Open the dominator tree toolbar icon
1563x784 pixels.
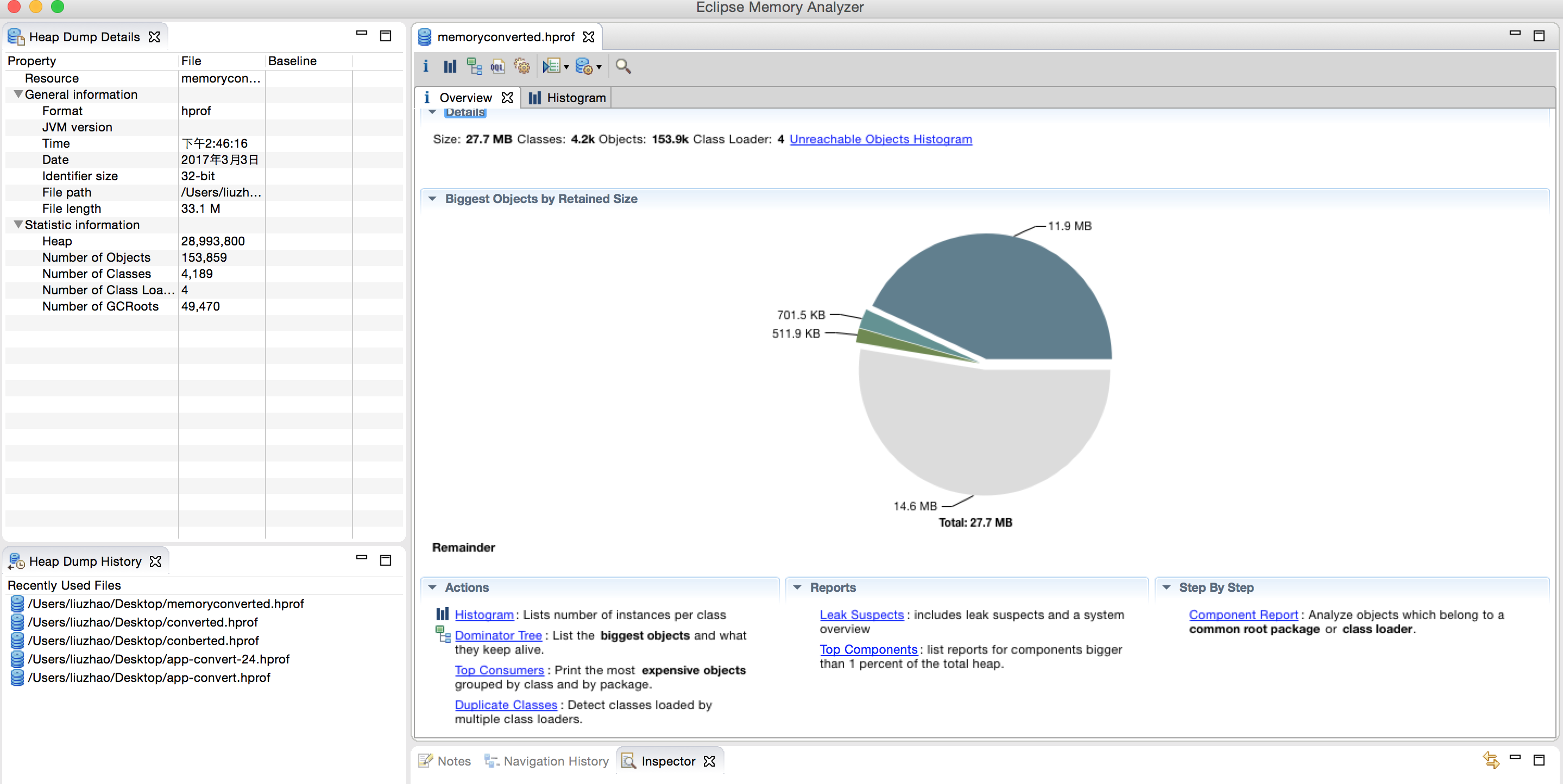(474, 66)
